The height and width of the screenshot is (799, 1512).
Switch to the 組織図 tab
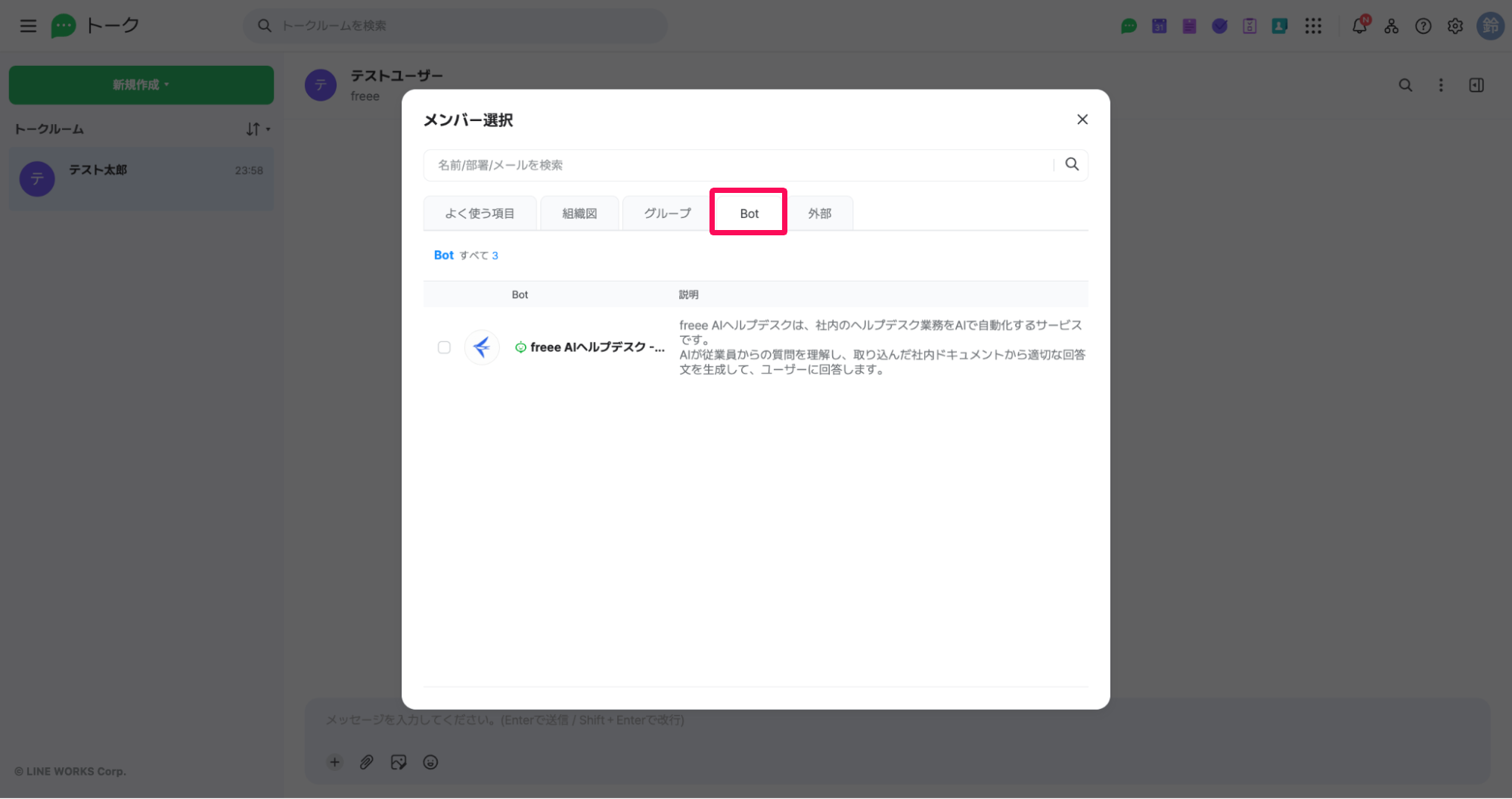[x=579, y=213]
